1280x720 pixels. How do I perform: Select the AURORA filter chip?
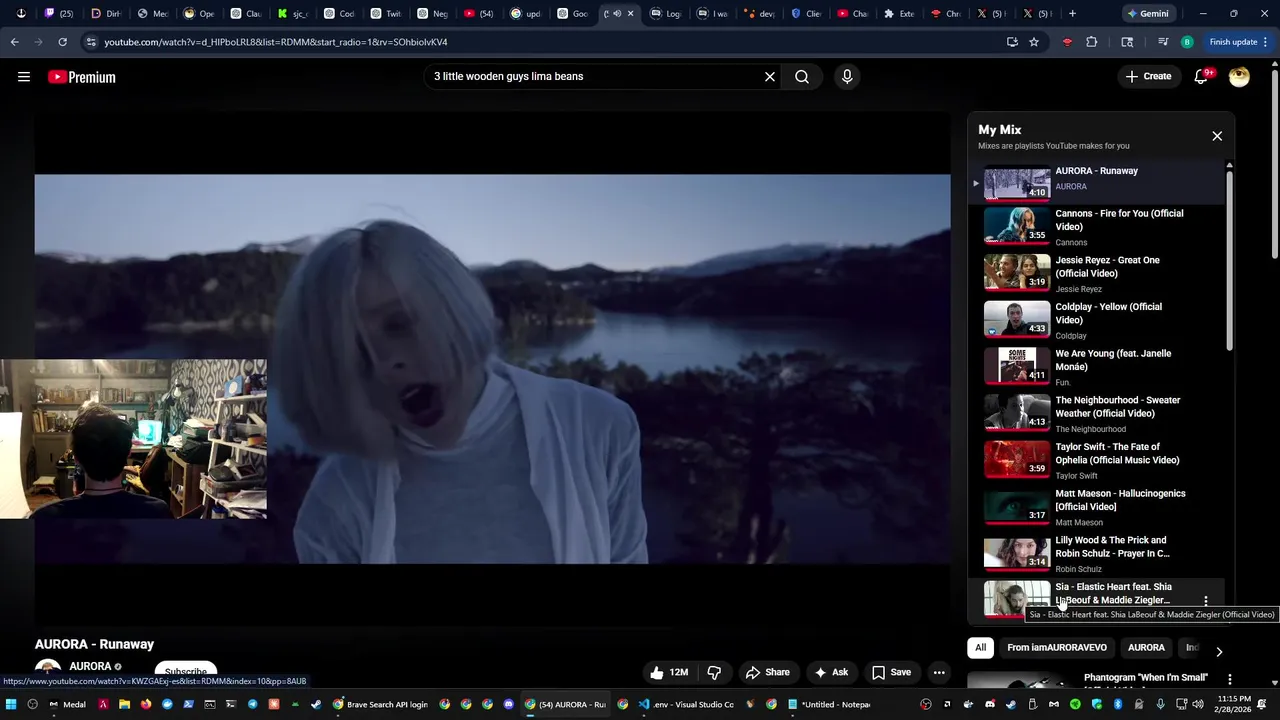point(1146,648)
